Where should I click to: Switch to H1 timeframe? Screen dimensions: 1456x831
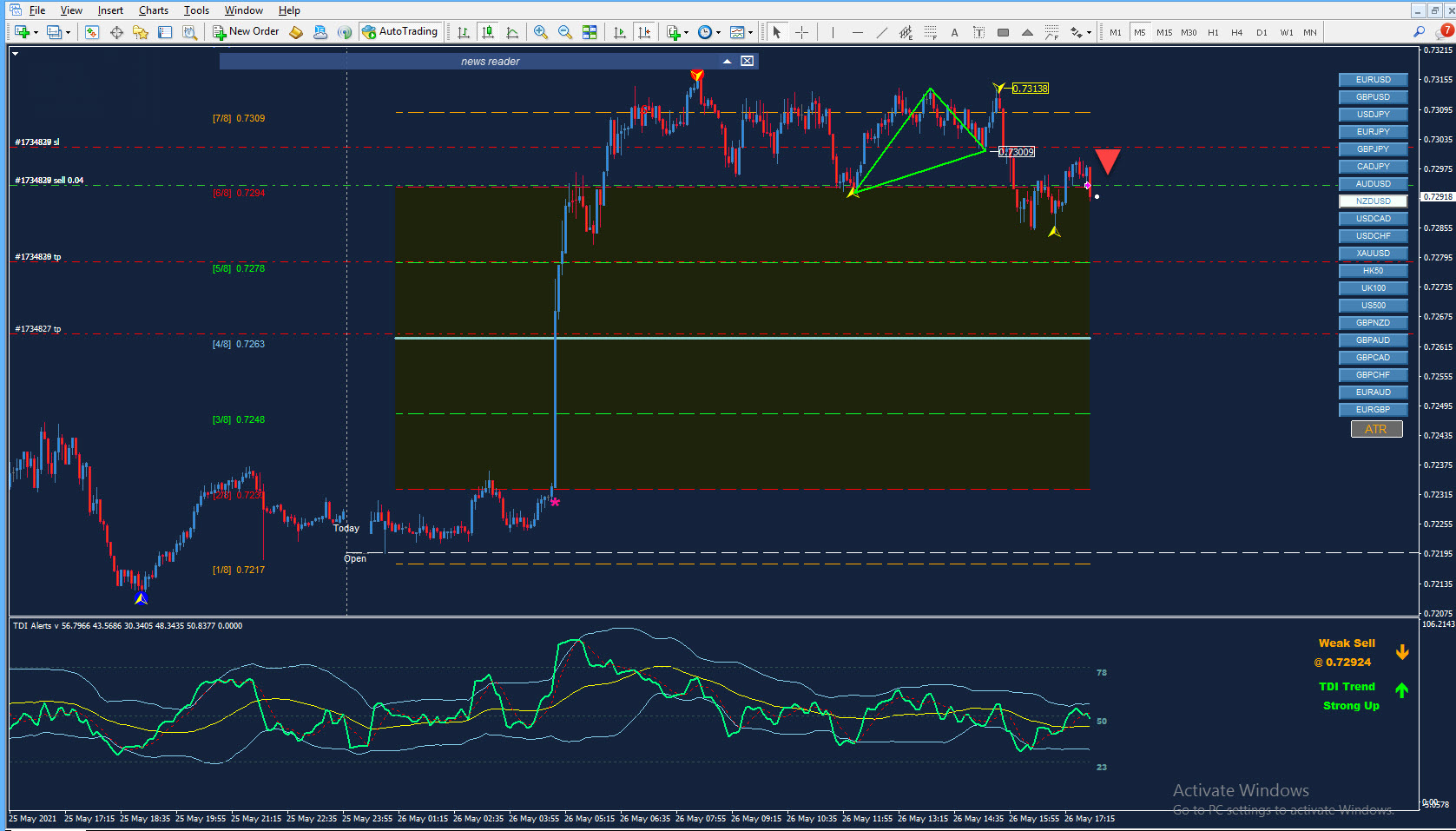pyautogui.click(x=1213, y=32)
